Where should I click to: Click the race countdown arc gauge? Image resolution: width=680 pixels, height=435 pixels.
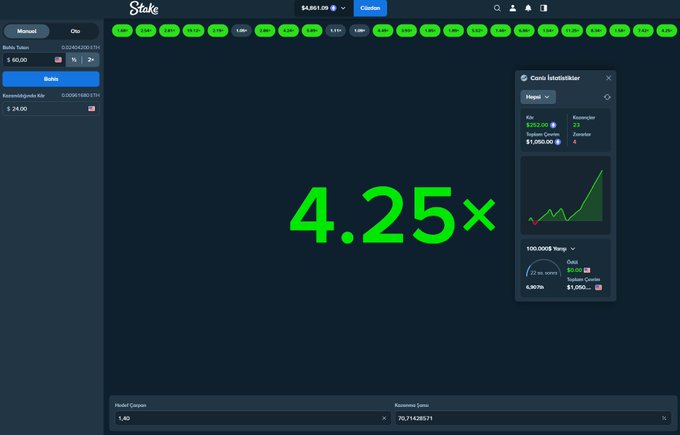543,269
